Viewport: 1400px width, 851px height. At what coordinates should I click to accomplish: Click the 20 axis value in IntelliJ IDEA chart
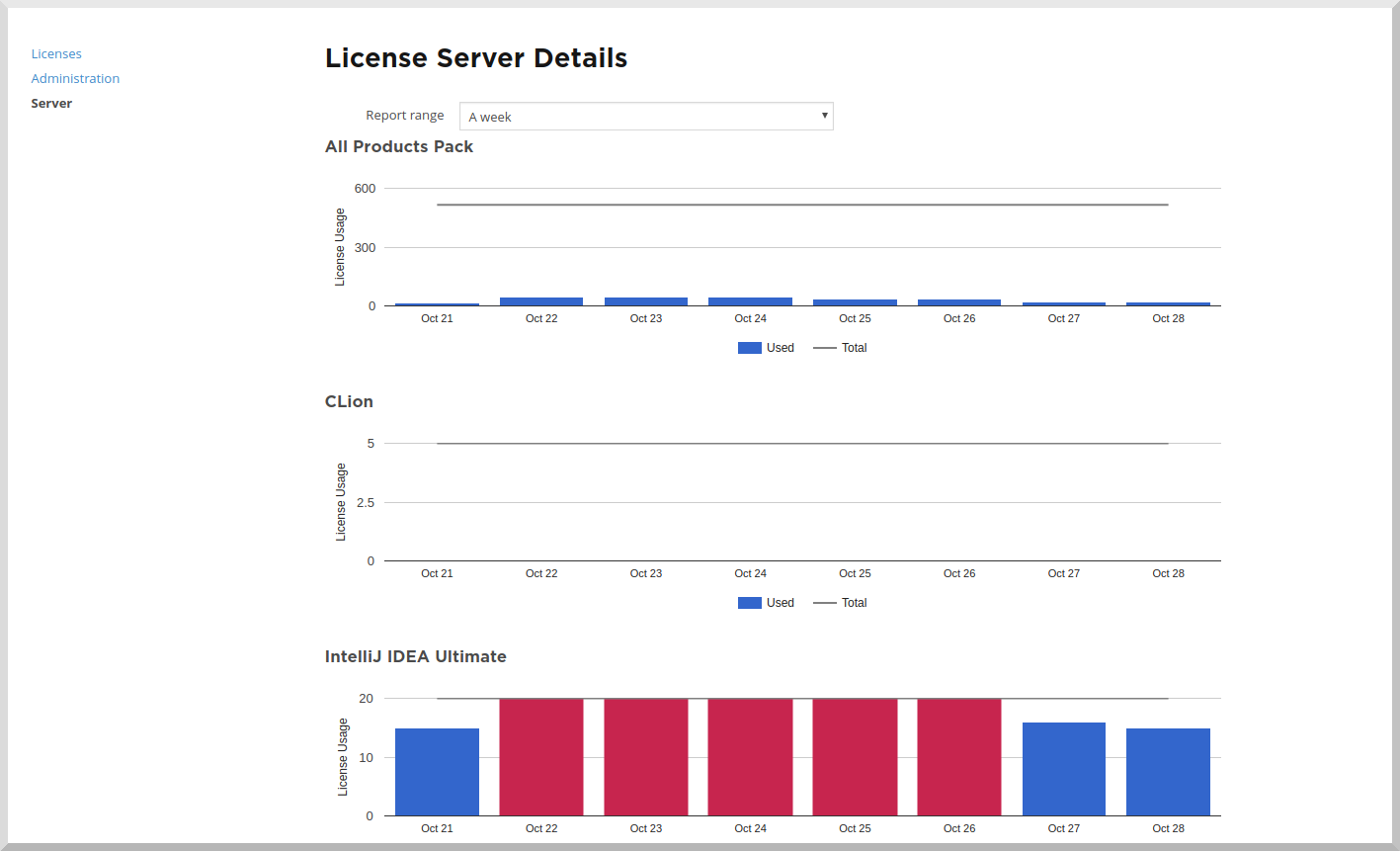367,699
